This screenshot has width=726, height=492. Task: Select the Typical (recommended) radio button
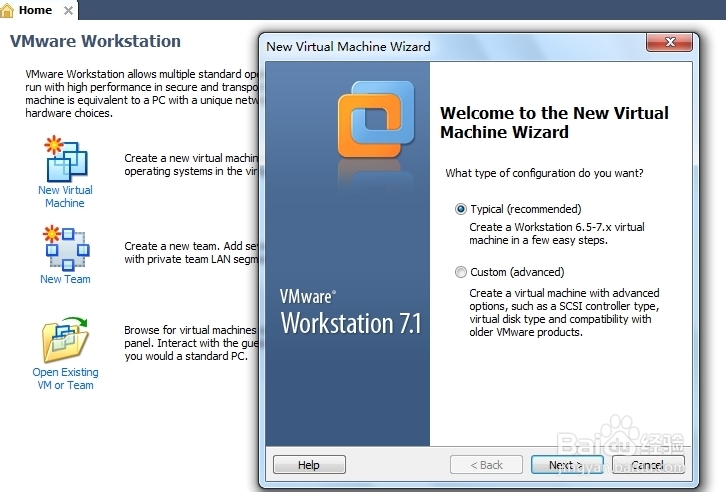pos(461,209)
